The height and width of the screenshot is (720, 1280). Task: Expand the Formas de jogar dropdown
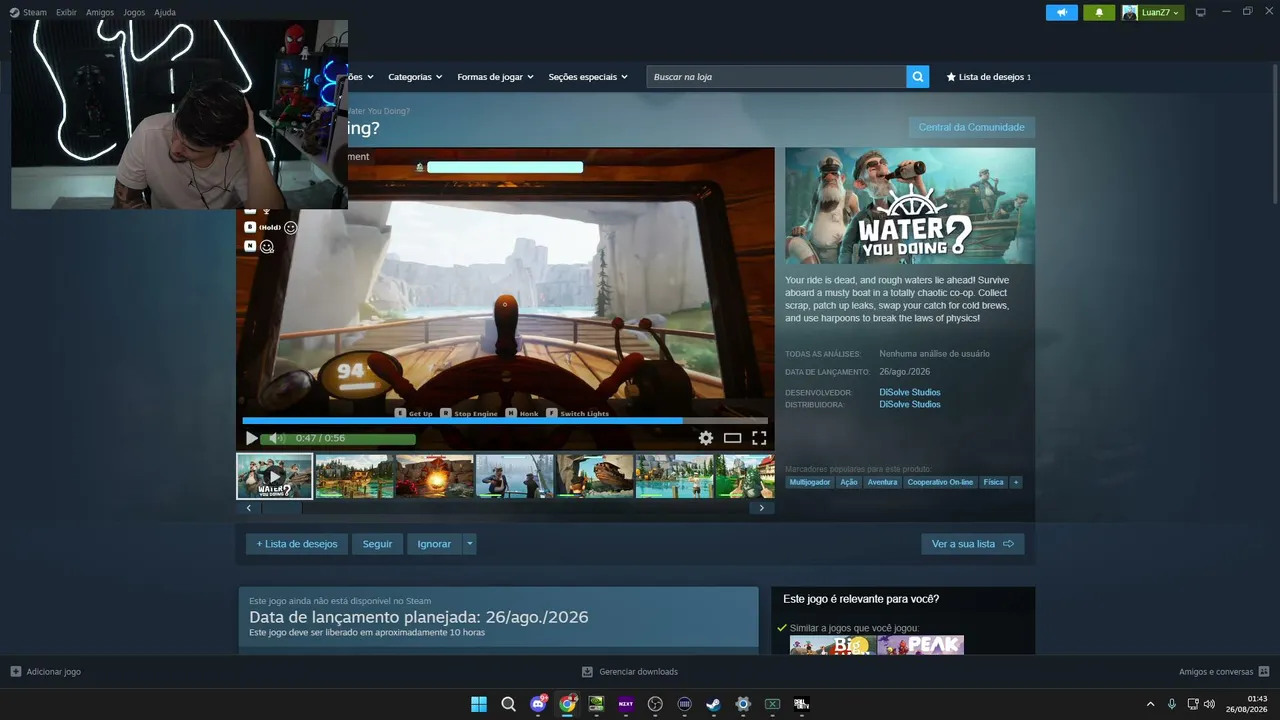pos(495,77)
